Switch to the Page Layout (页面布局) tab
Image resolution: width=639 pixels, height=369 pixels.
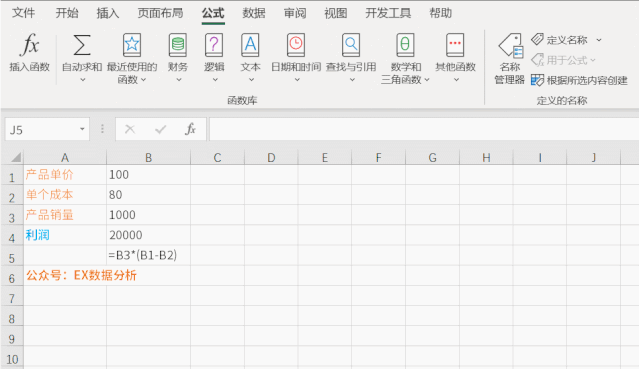coord(160,13)
